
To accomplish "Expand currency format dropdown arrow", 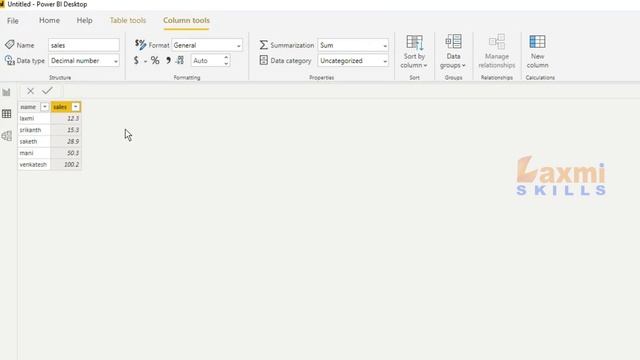I will [x=145, y=62].
